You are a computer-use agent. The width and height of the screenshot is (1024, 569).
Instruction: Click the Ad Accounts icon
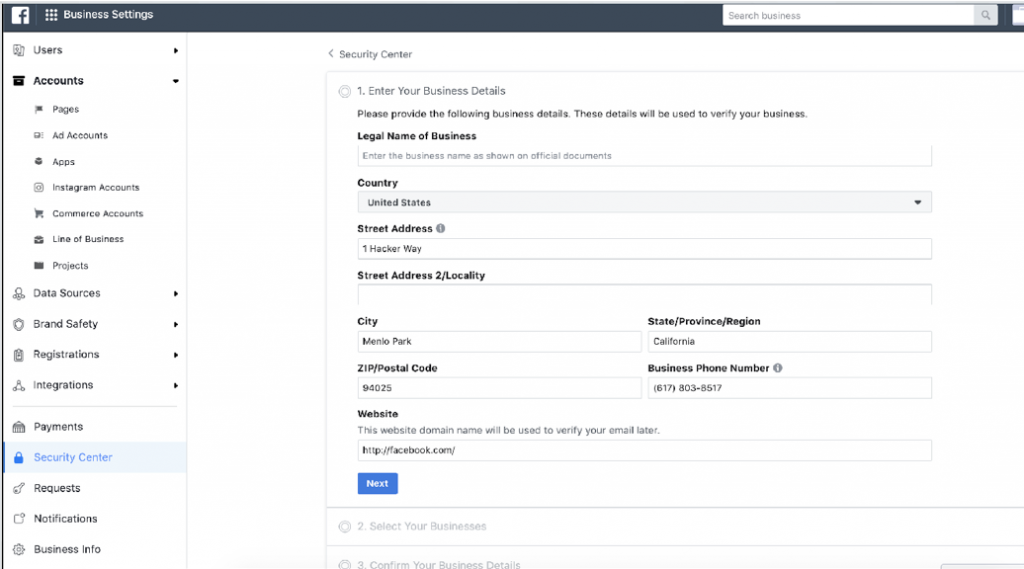point(39,135)
